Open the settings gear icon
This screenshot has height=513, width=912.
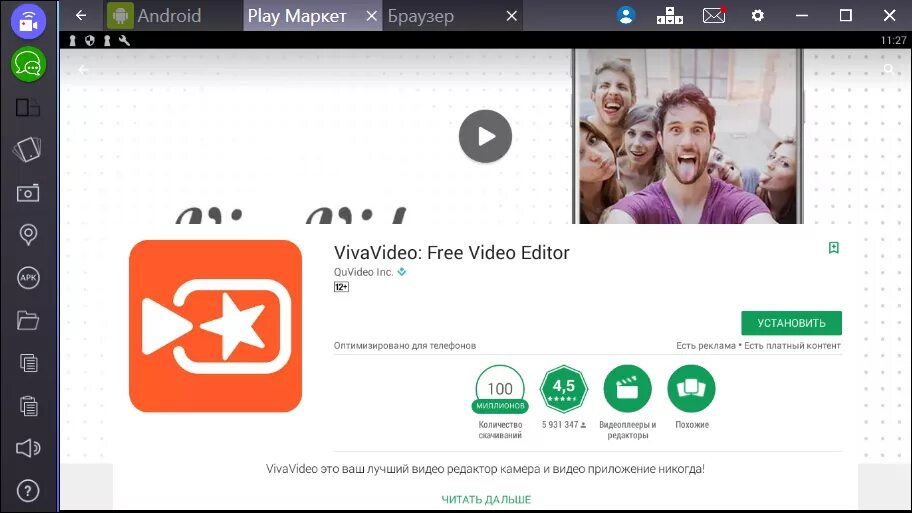click(757, 16)
